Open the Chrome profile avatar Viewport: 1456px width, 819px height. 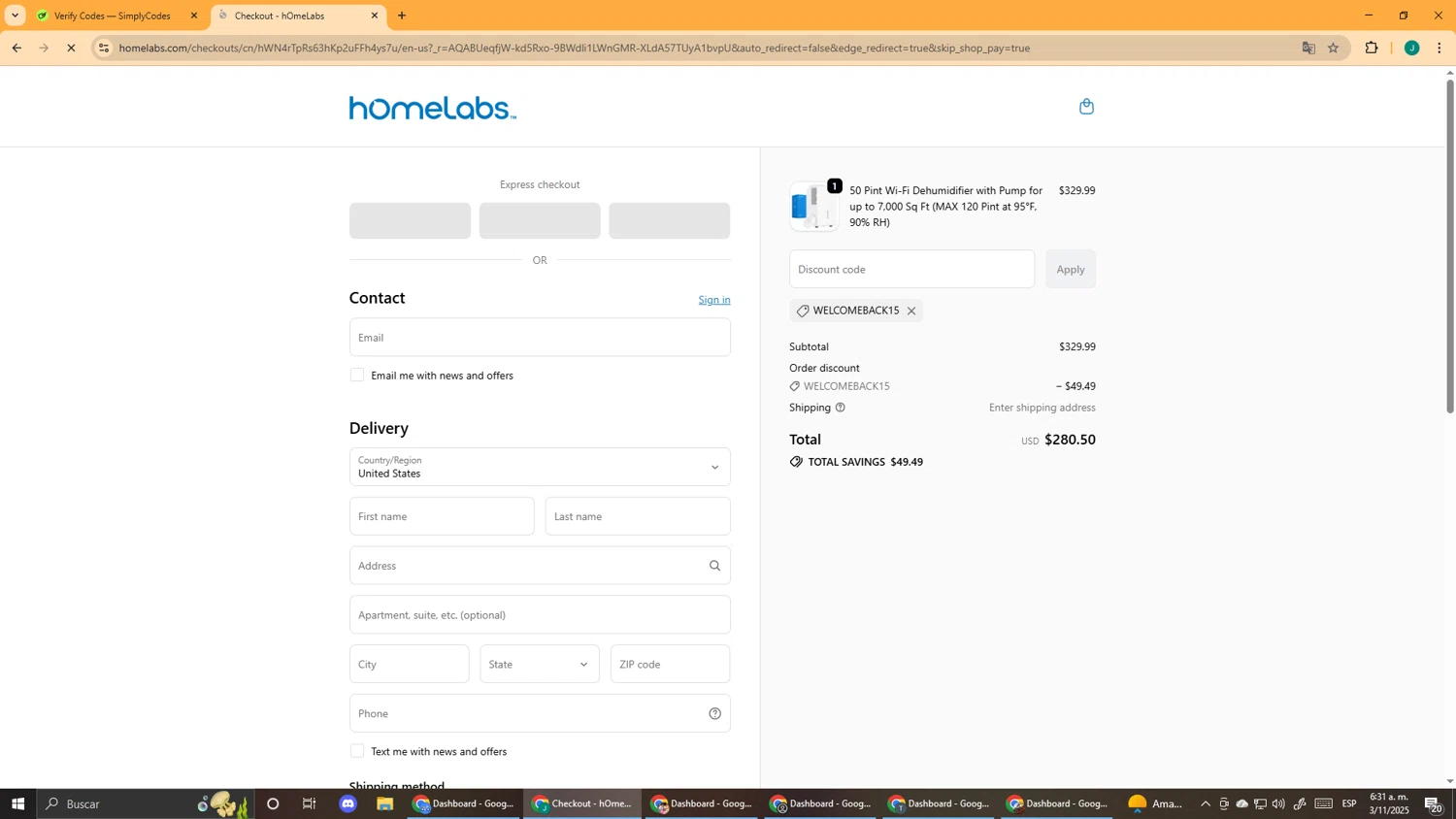(1411, 48)
